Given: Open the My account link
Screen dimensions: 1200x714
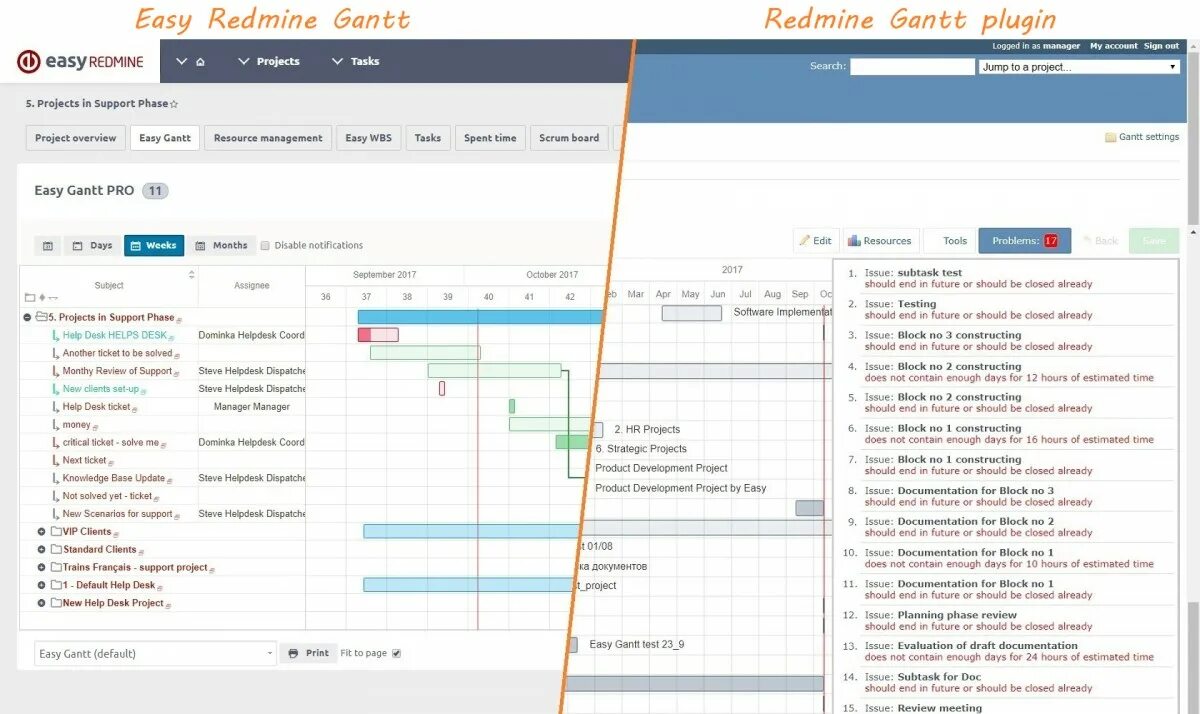Looking at the screenshot, I should [x=1114, y=46].
